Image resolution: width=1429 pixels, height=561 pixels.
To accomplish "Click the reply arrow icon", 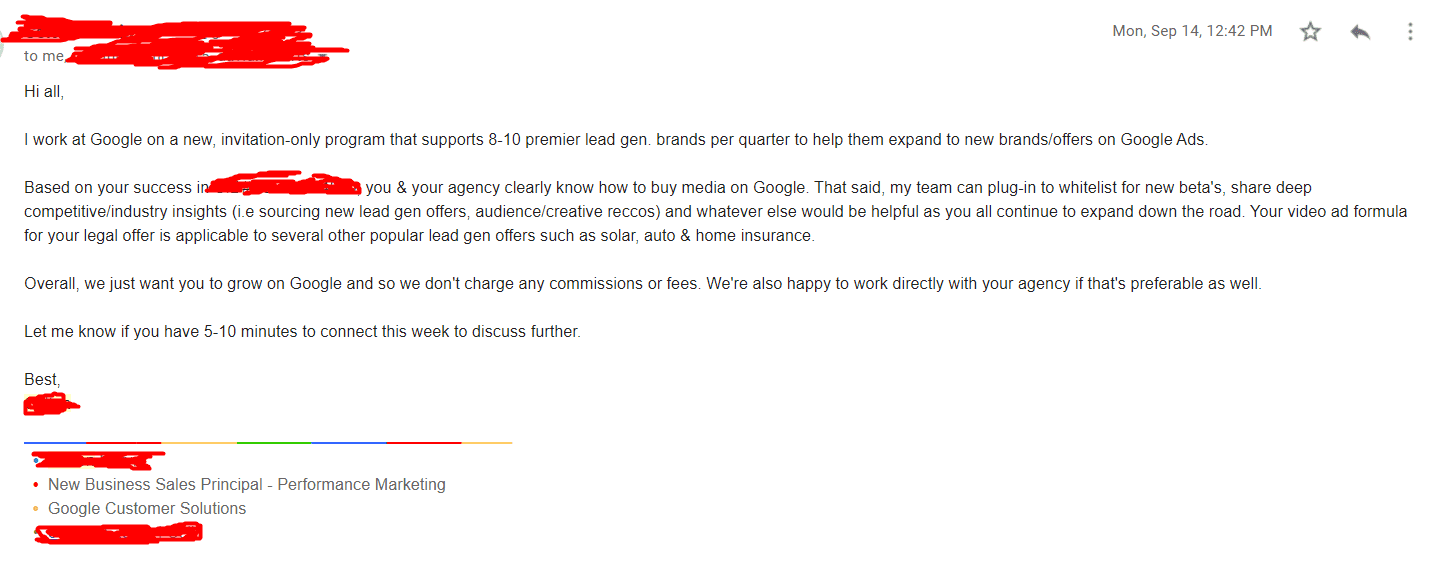I will [1360, 32].
